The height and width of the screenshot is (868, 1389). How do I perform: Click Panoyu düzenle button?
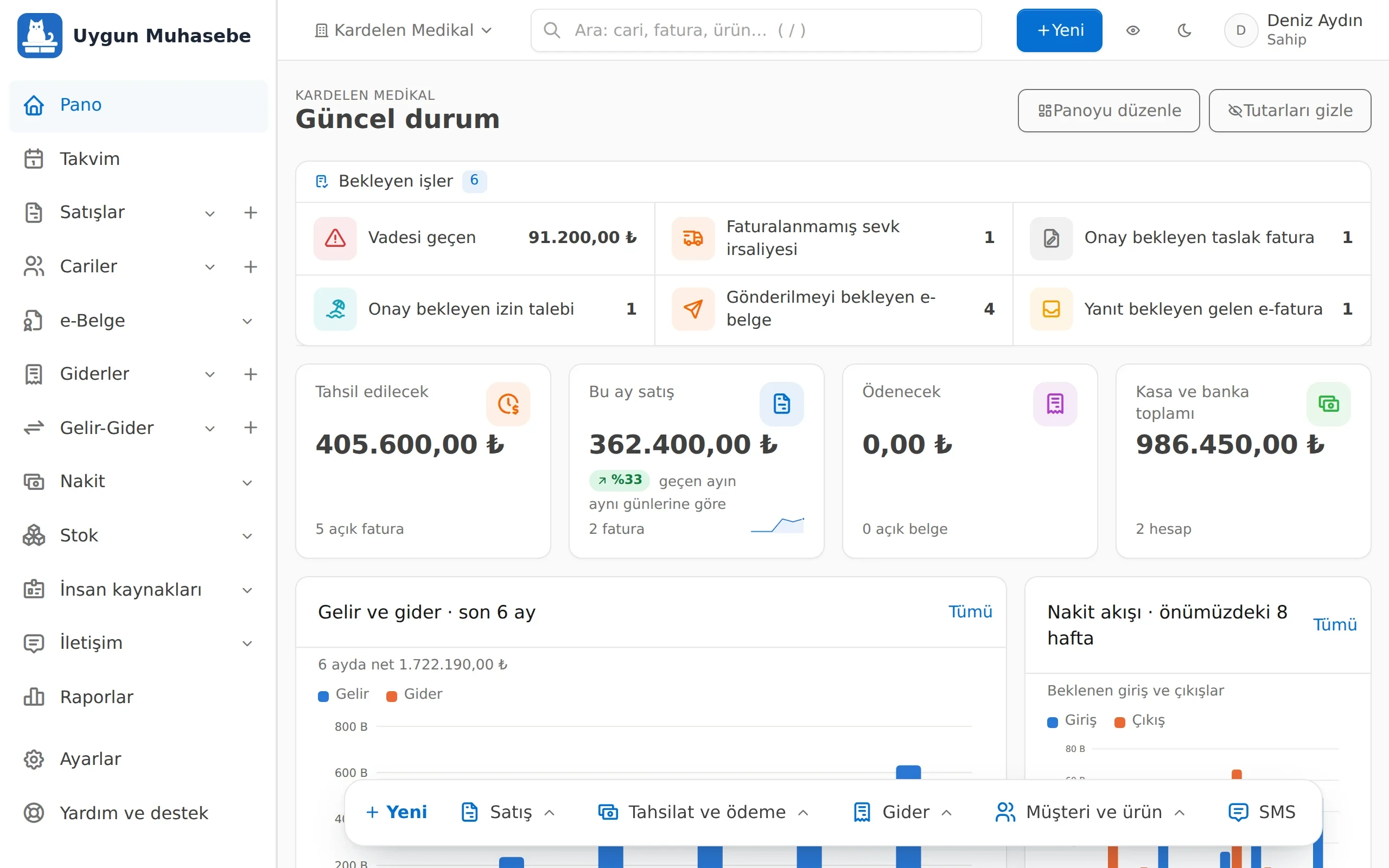1108,111
